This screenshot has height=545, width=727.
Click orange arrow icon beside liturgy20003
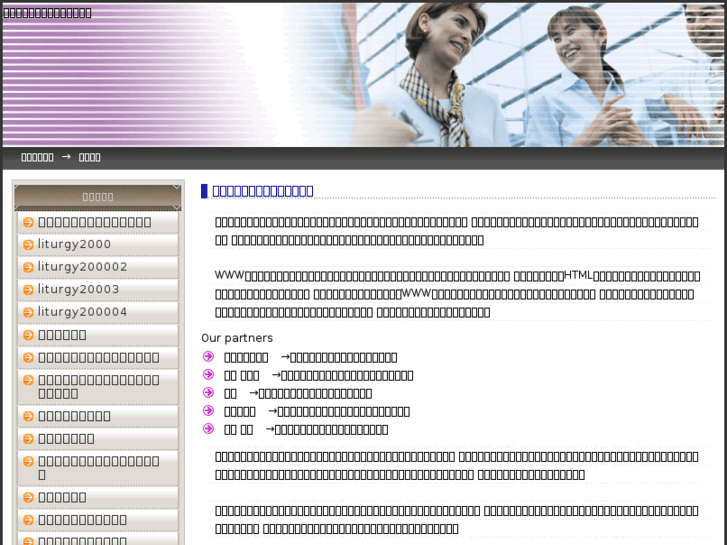(x=28, y=290)
